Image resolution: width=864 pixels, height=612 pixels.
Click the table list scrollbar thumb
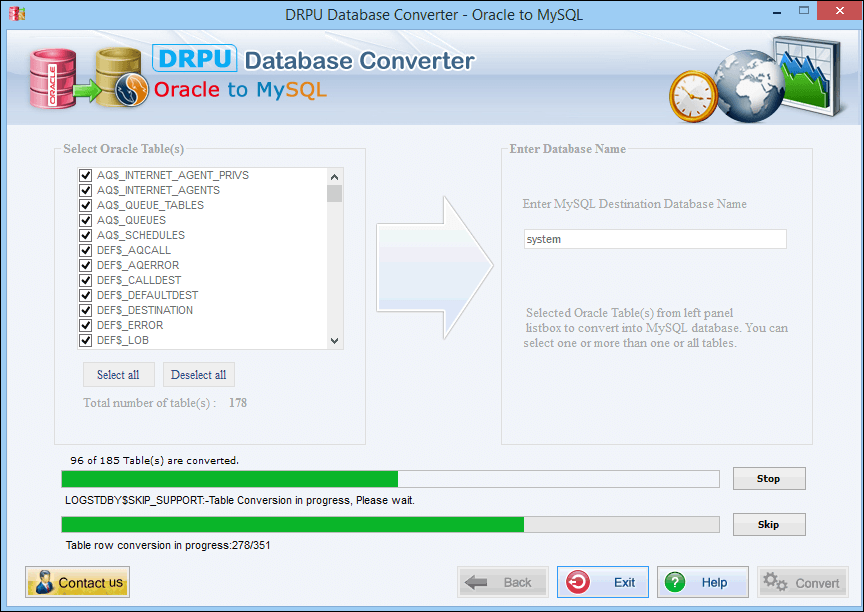[x=334, y=194]
